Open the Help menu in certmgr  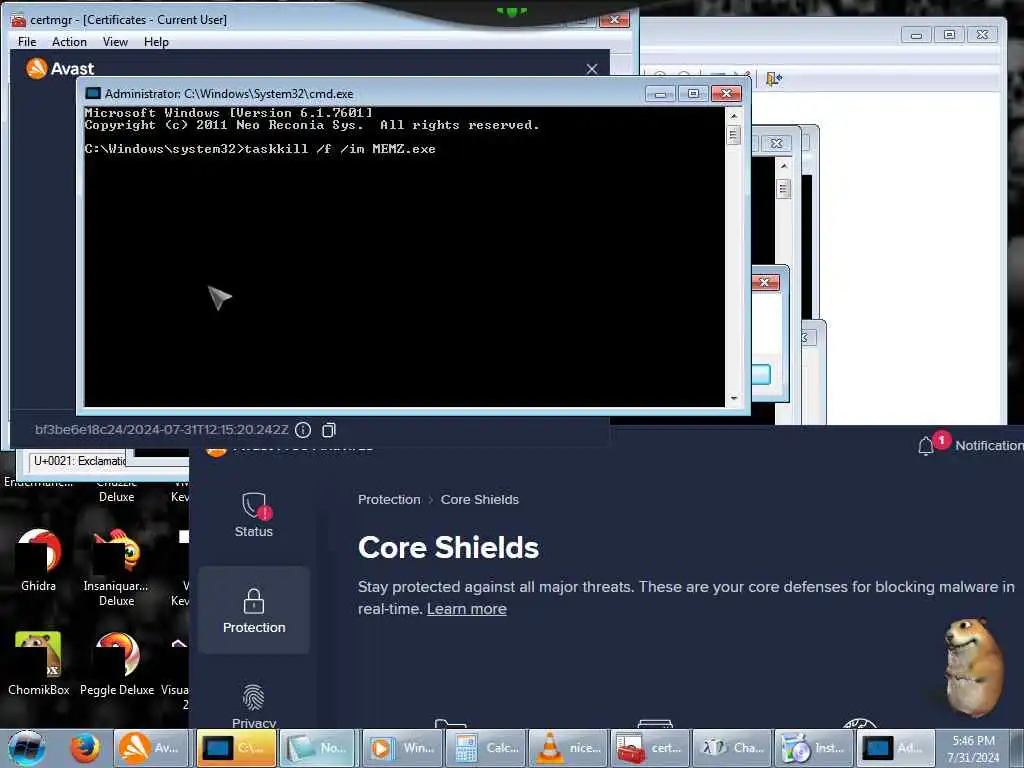(x=157, y=42)
